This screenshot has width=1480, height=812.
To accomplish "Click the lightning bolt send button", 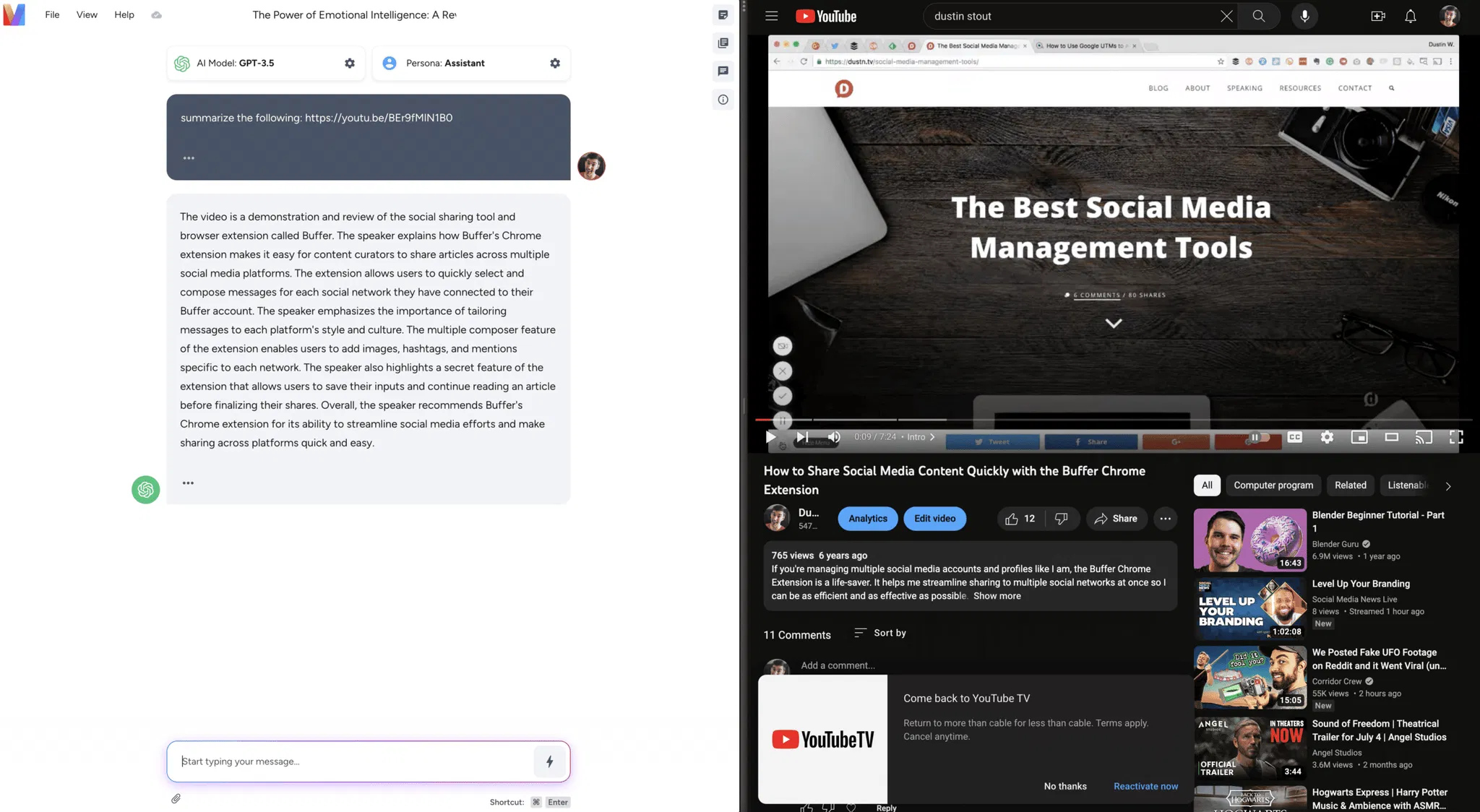I will (x=549, y=761).
